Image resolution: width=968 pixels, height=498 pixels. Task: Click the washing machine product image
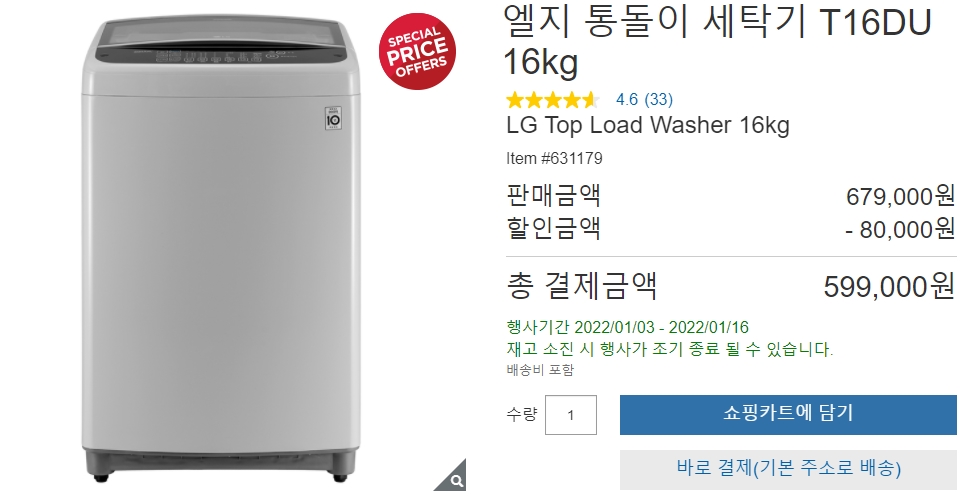(x=222, y=251)
